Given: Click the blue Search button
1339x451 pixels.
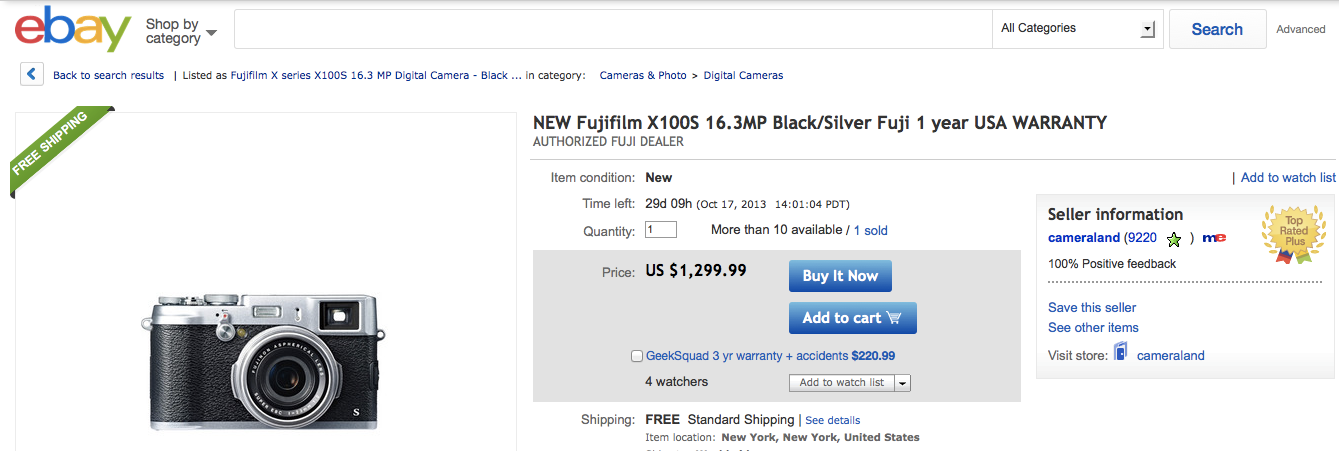Looking at the screenshot, I should point(1217,29).
